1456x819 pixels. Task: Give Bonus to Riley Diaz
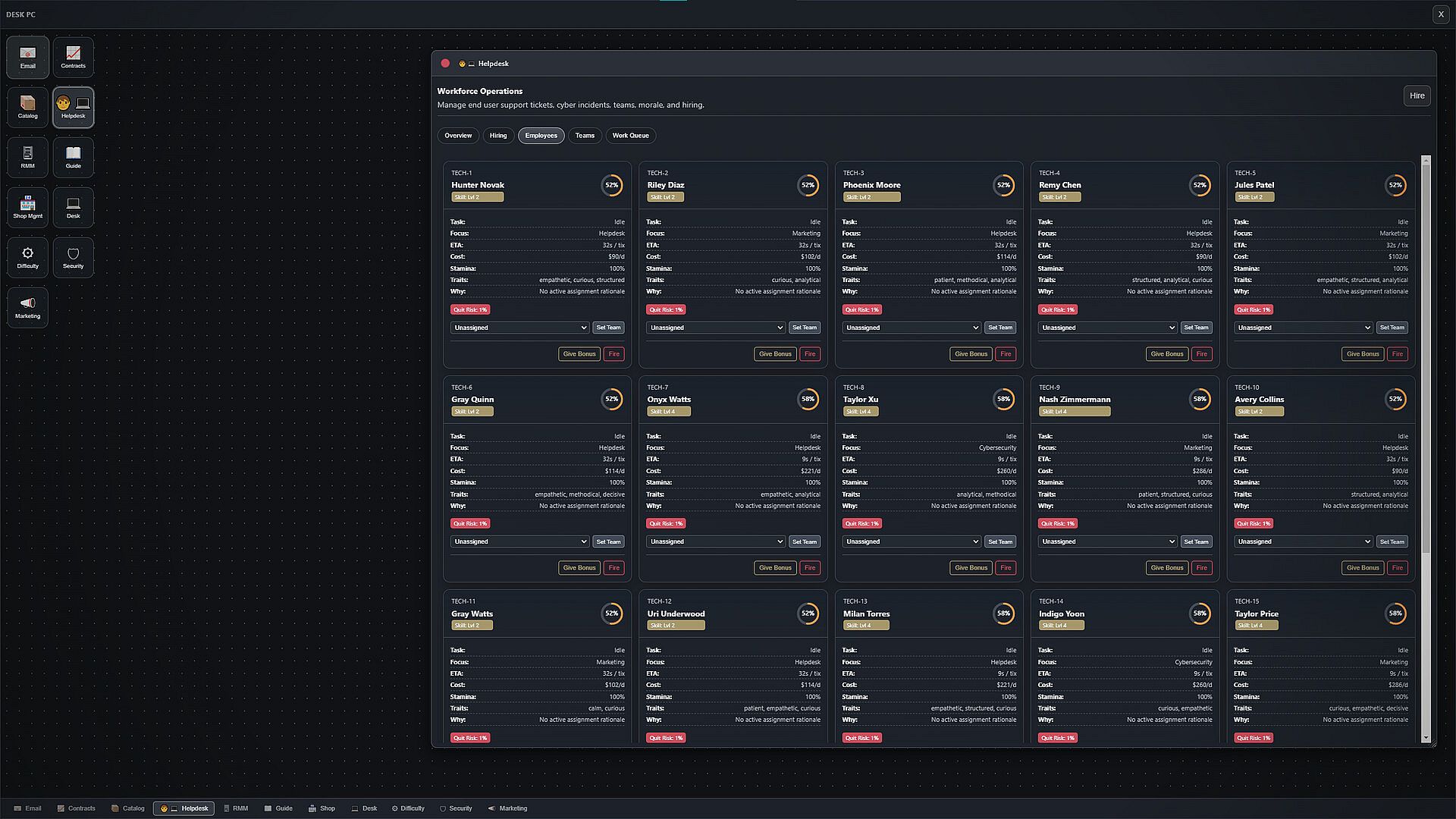tap(774, 354)
